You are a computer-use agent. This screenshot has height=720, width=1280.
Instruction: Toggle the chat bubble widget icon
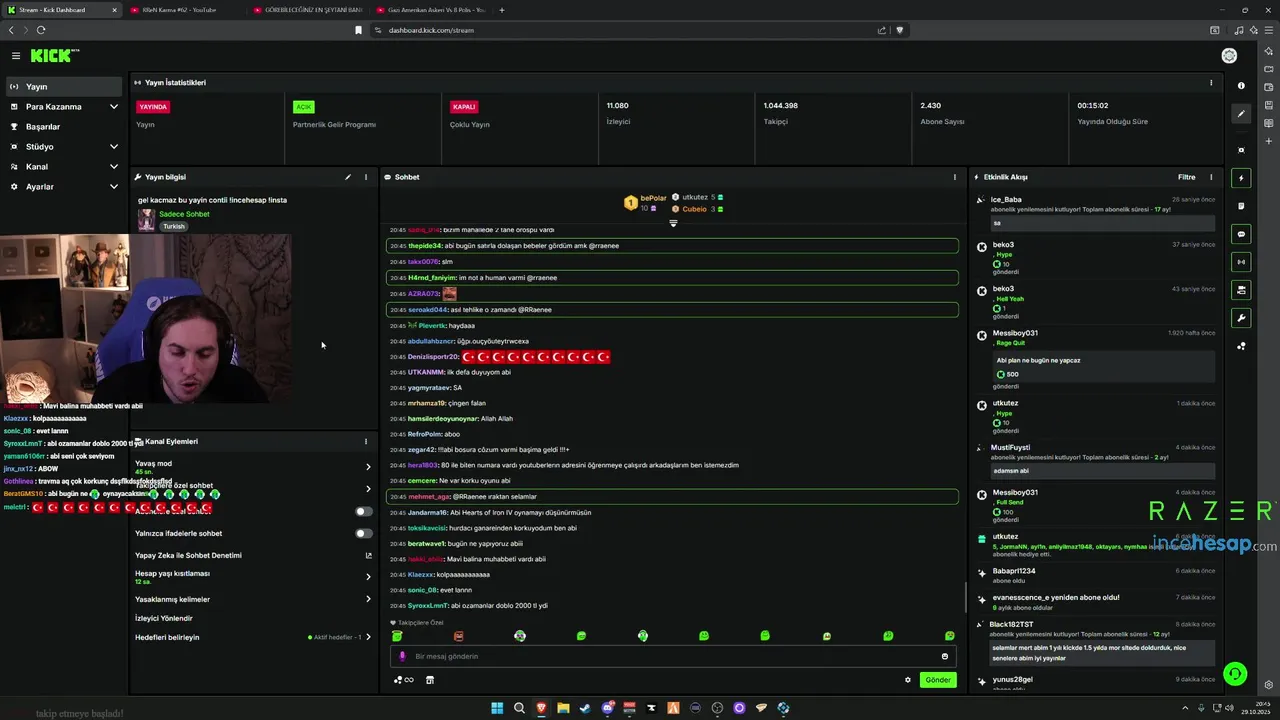coord(1241,234)
